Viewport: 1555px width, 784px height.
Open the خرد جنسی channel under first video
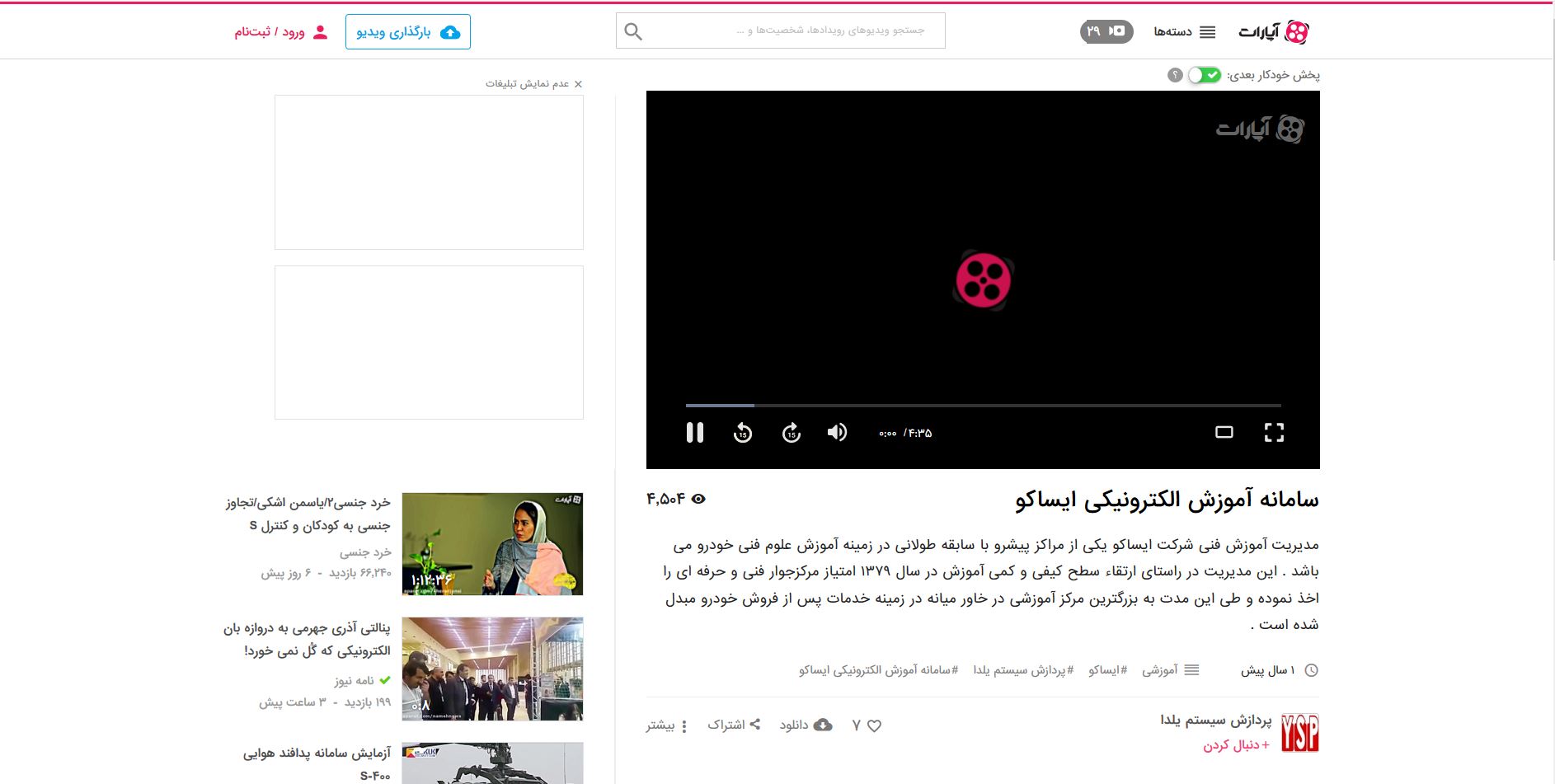pos(365,552)
